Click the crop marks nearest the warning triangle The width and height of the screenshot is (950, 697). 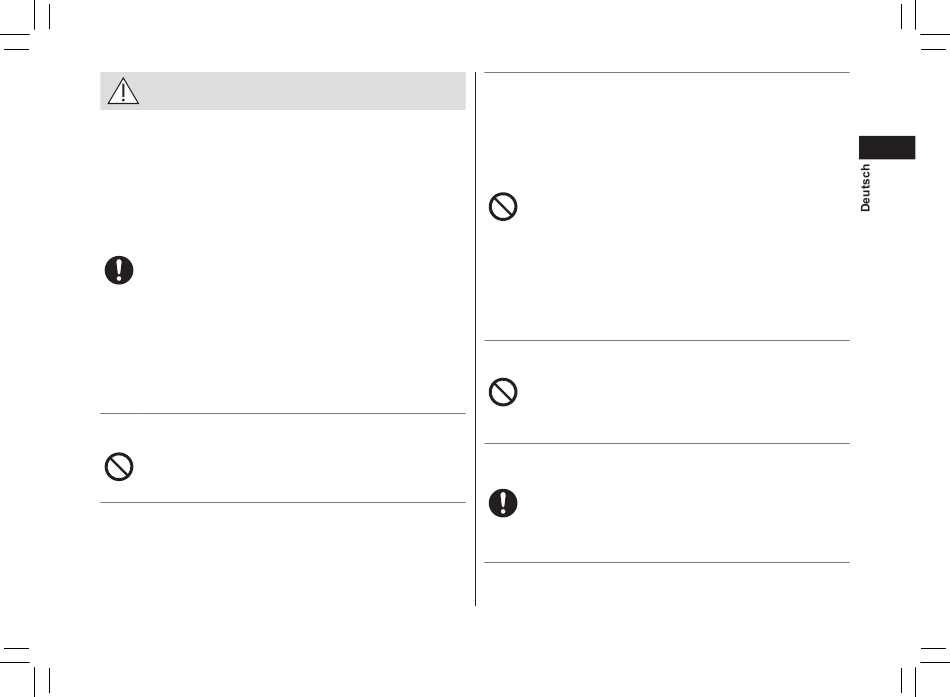[x=25, y=25]
